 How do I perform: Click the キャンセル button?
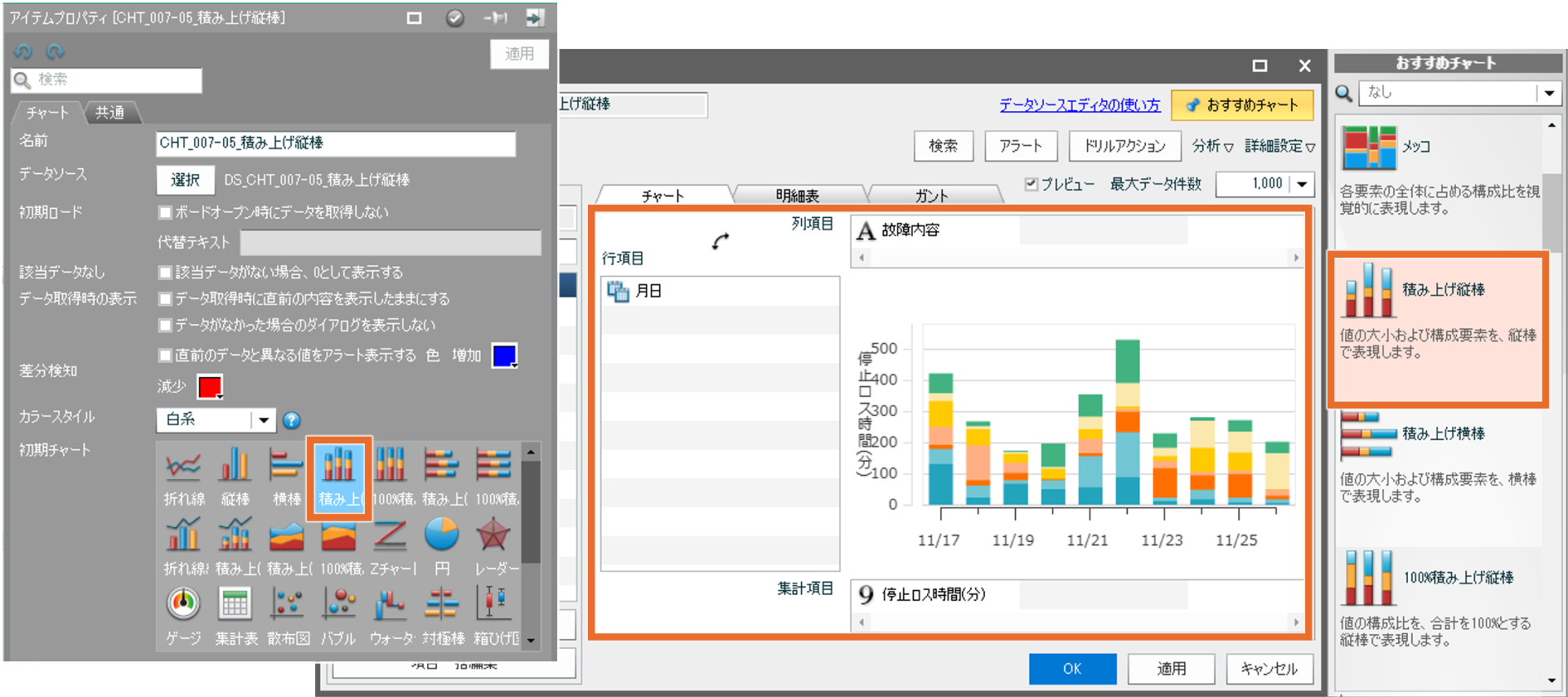[1269, 668]
